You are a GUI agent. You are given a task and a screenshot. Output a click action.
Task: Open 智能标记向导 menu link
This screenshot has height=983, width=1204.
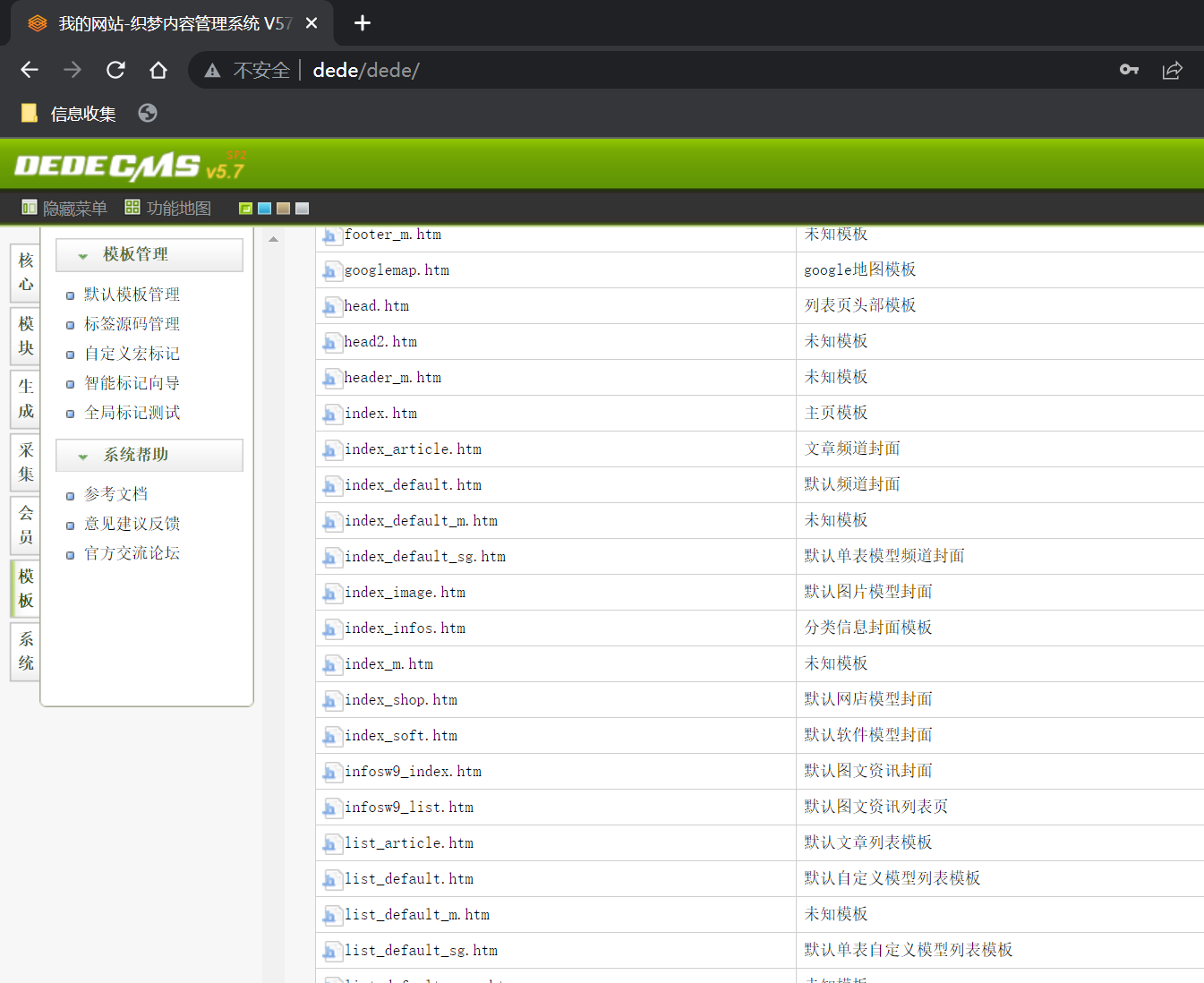coord(132,383)
